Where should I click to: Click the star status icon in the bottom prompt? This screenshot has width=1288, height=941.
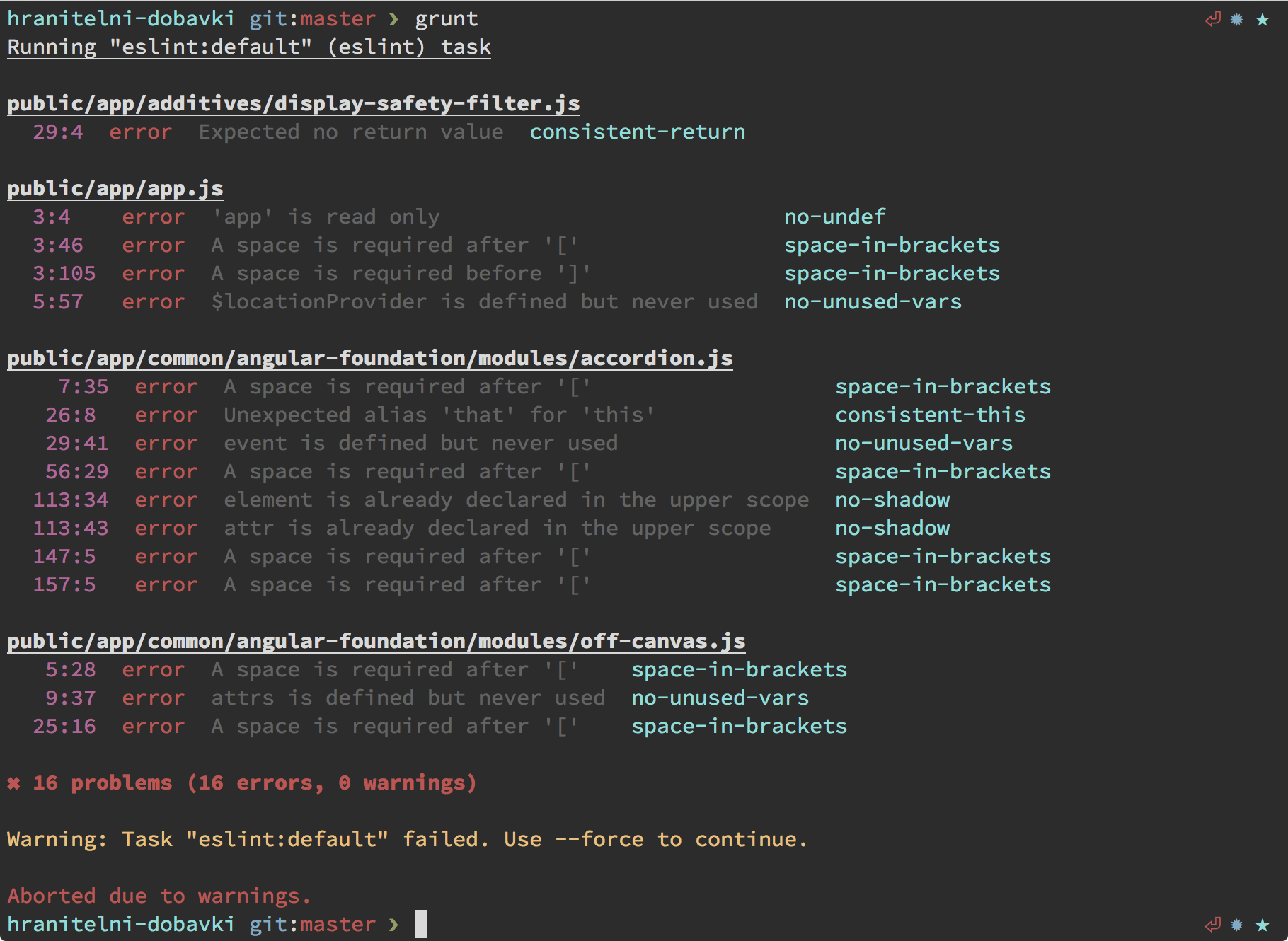click(1263, 924)
